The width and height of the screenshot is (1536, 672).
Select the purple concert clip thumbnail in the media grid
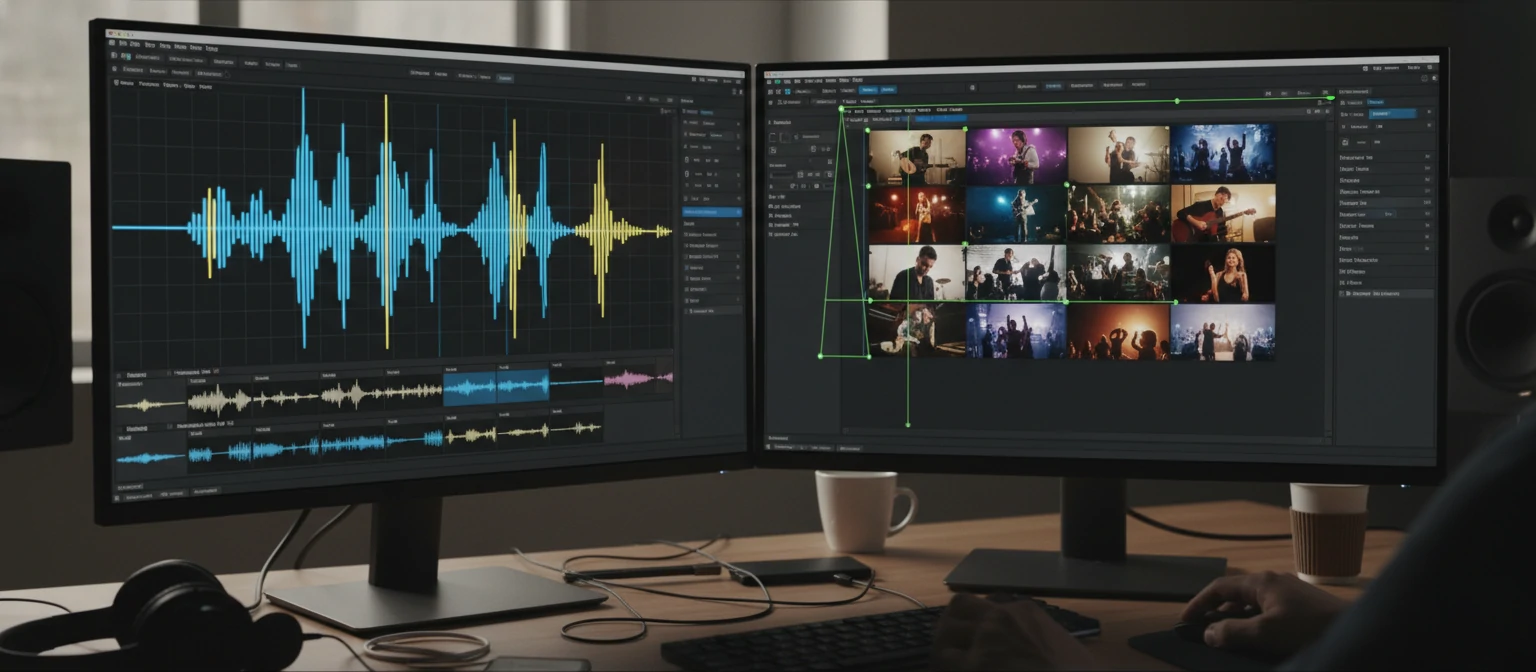pos(1017,152)
